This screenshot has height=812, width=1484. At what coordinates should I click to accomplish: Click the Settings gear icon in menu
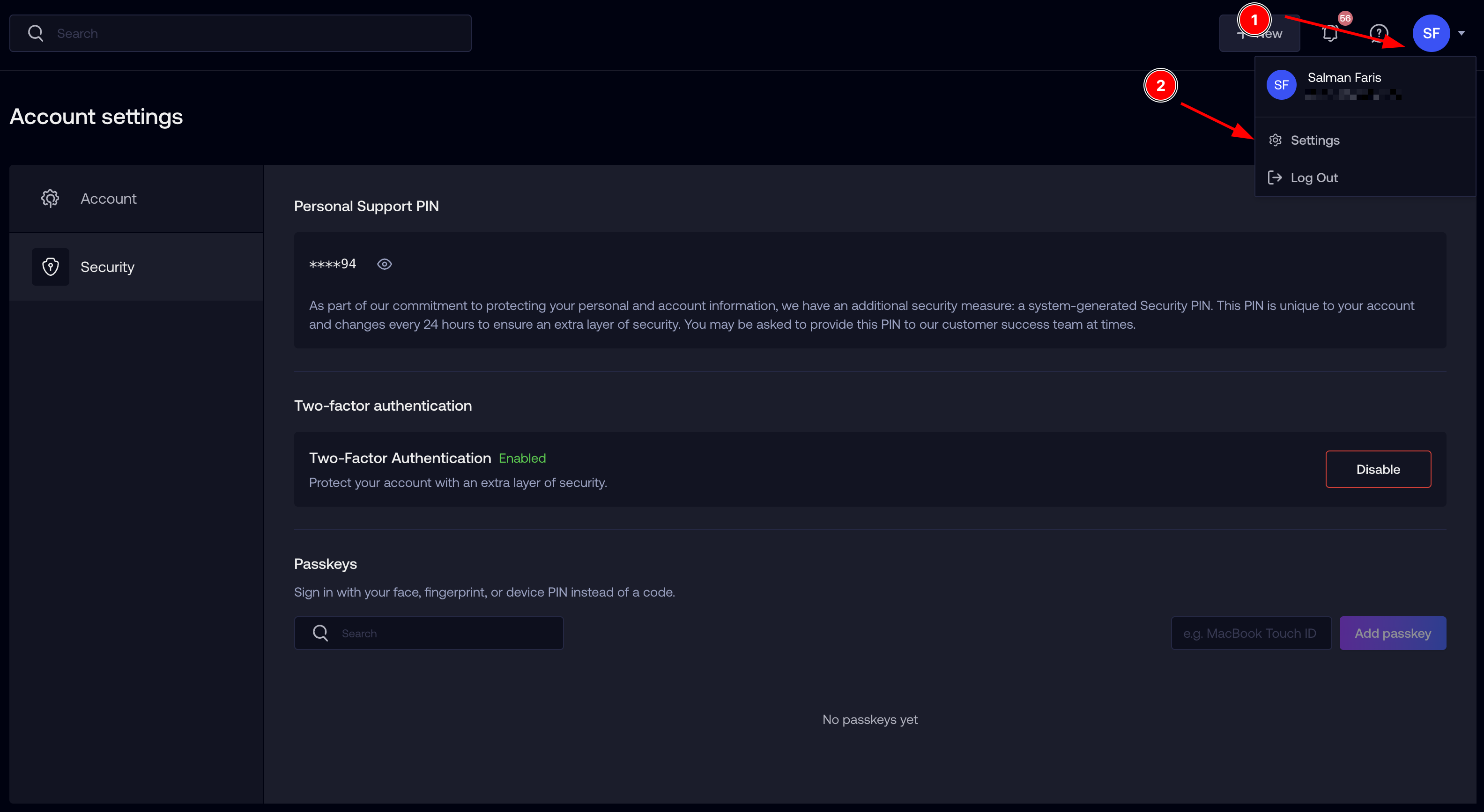click(1276, 140)
